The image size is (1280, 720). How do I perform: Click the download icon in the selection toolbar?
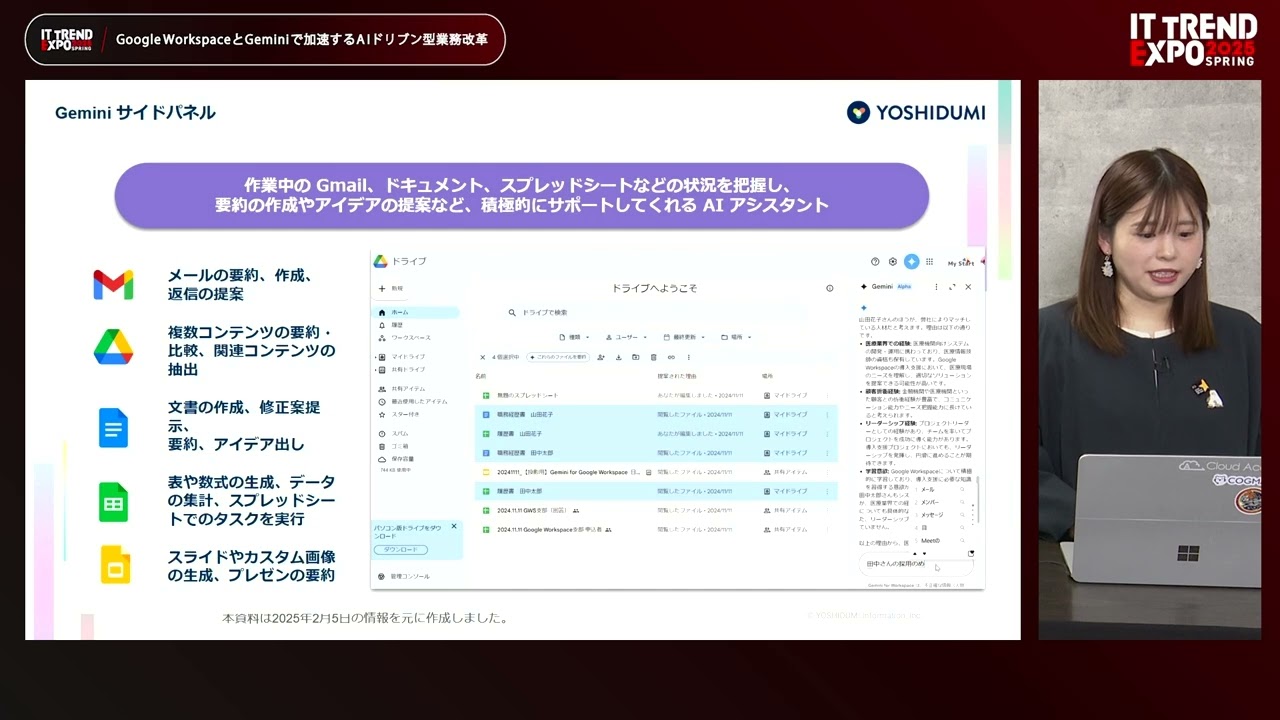point(619,357)
